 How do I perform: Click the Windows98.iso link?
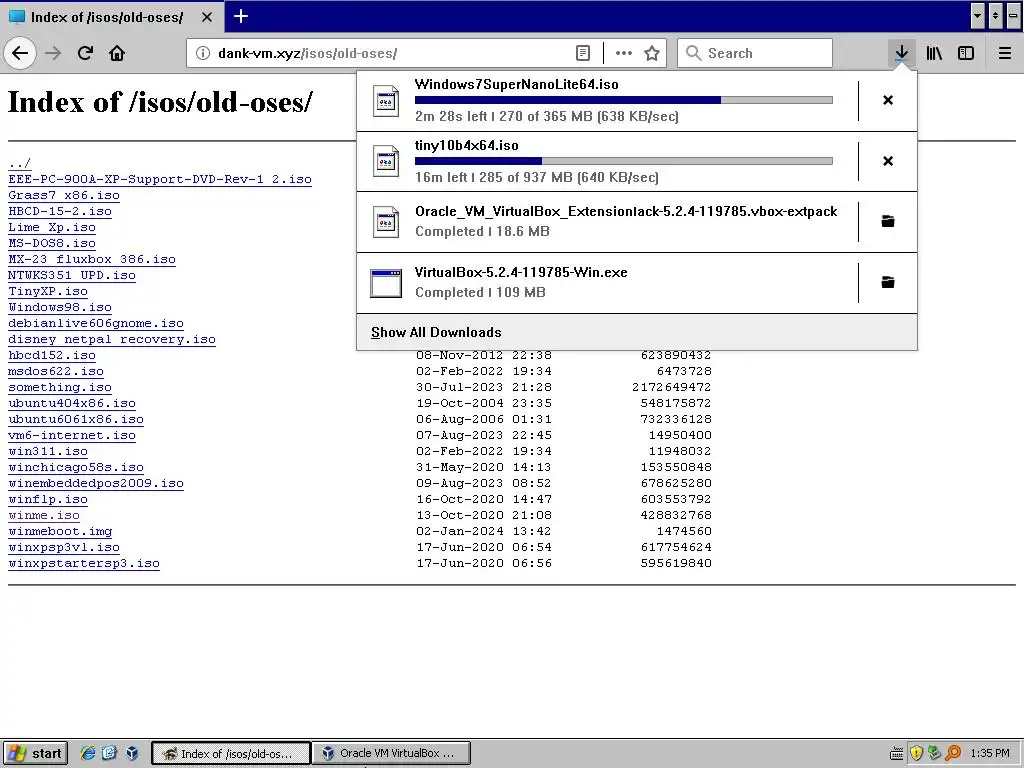pyautogui.click(x=60, y=307)
